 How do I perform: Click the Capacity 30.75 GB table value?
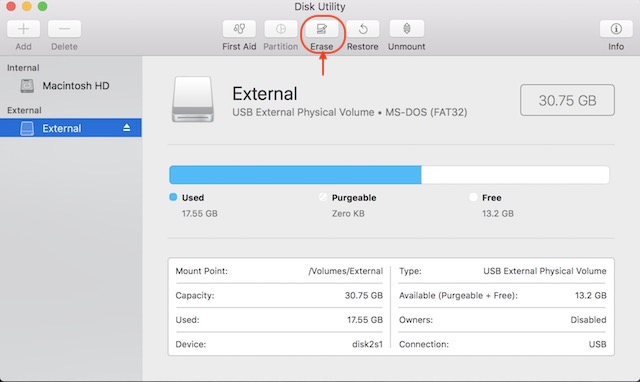click(x=364, y=295)
